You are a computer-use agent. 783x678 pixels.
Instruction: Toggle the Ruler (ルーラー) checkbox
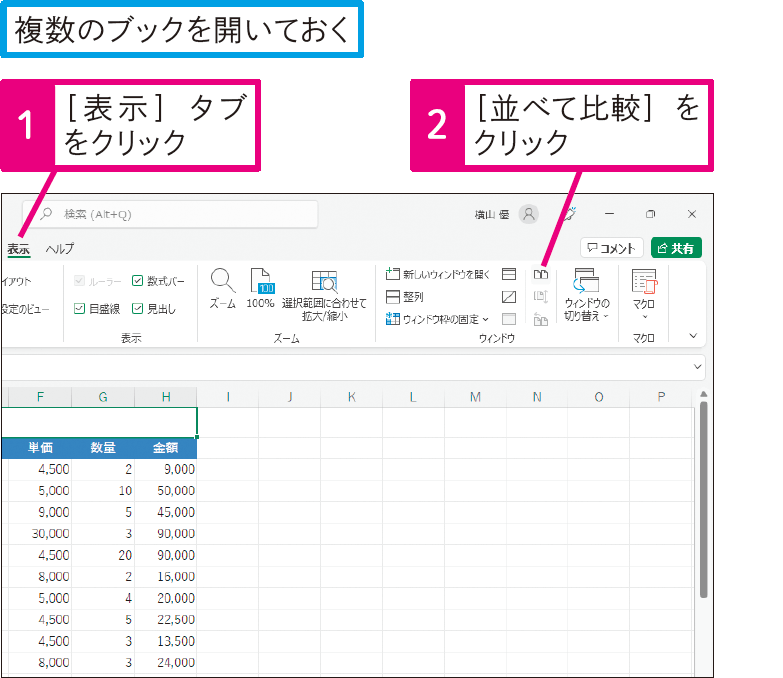point(79,281)
